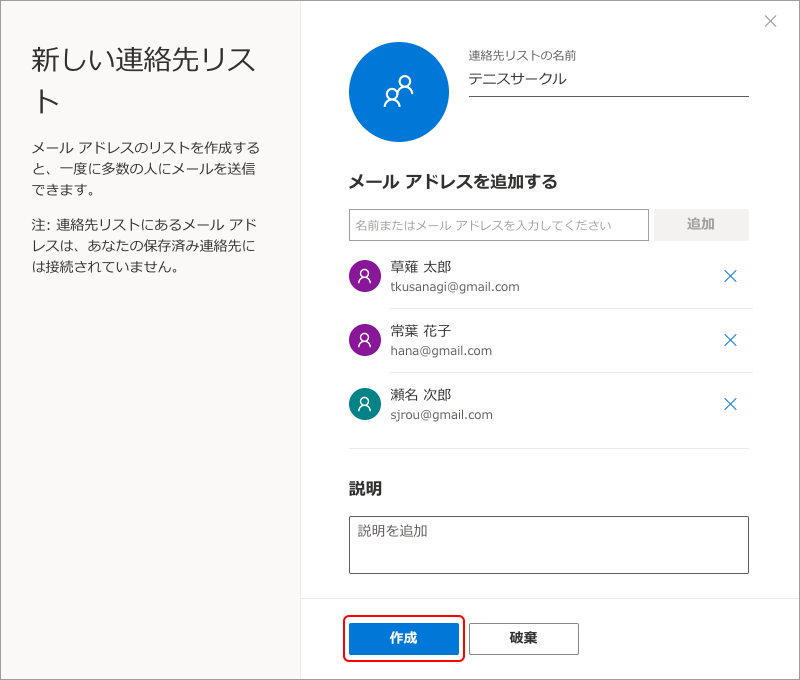Click the purple avatar for 常葉 花子
Screen dimensions: 800x680
point(365,340)
